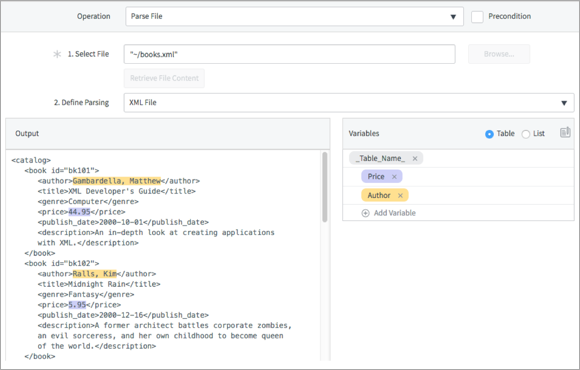Click the description line about creating applications
580x370 pixels.
tap(156, 233)
